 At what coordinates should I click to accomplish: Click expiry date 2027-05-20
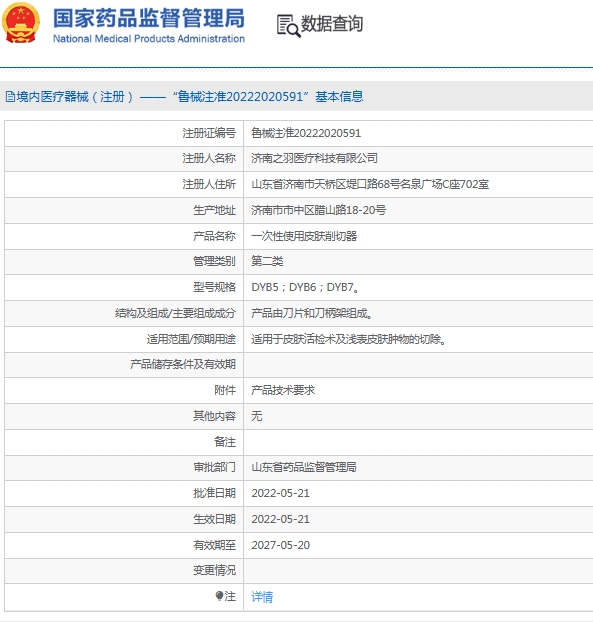tap(280, 545)
